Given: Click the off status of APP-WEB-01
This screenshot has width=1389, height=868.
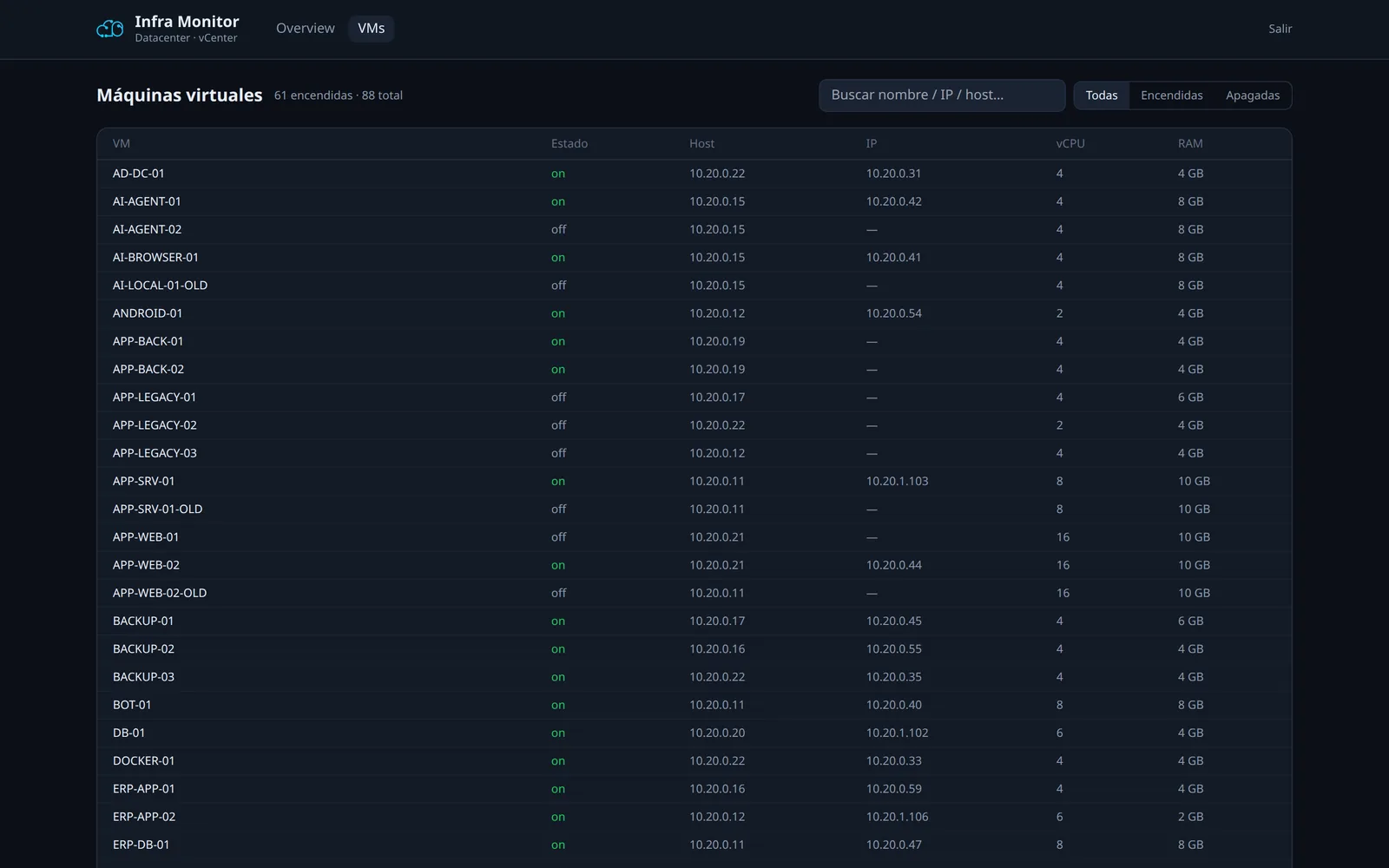Looking at the screenshot, I should tap(558, 537).
